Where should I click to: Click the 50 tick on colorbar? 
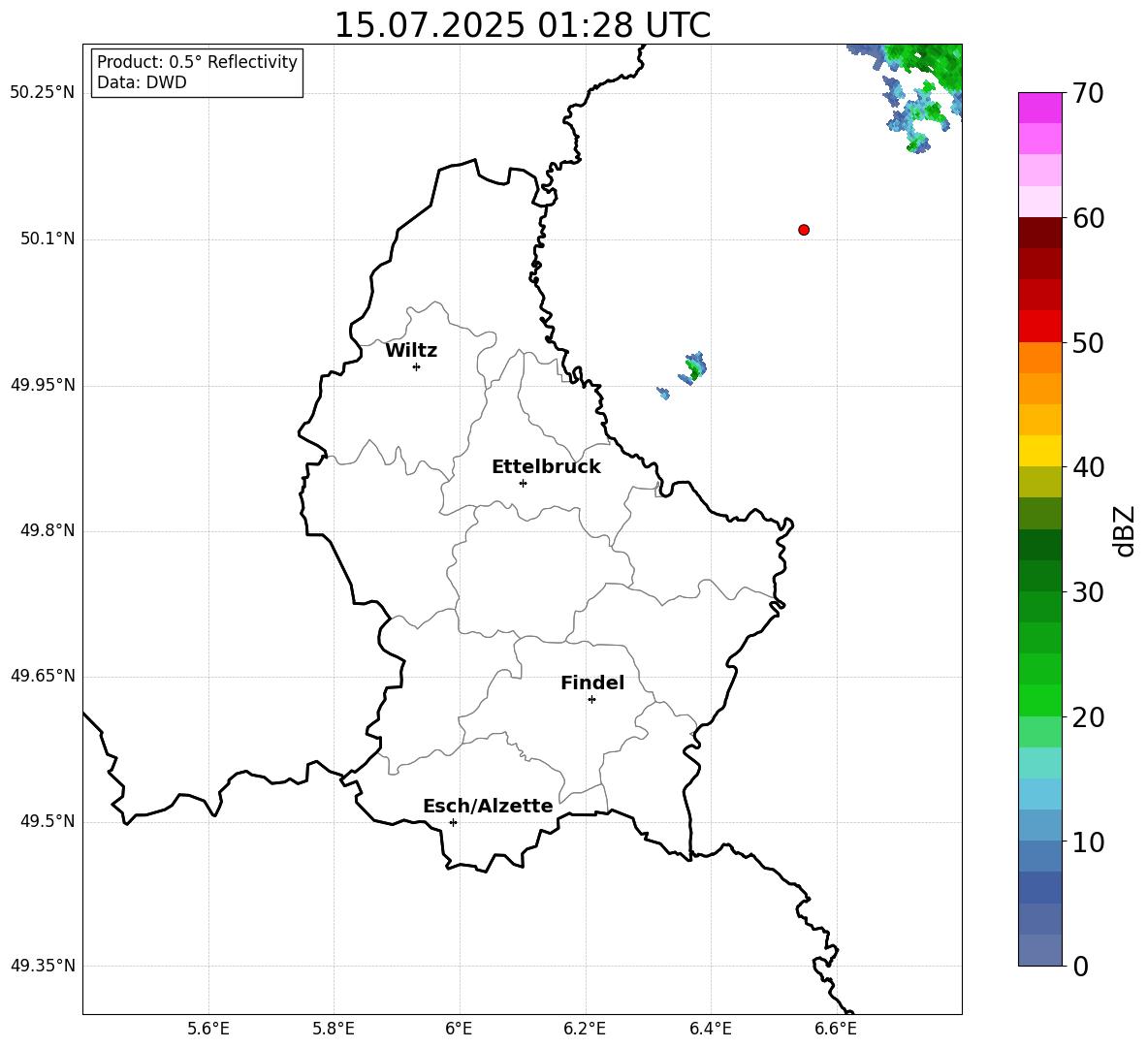(x=1088, y=342)
